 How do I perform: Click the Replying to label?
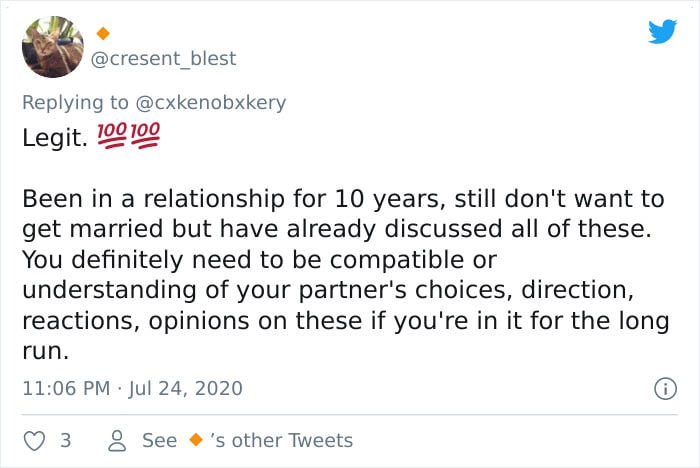click(x=75, y=103)
